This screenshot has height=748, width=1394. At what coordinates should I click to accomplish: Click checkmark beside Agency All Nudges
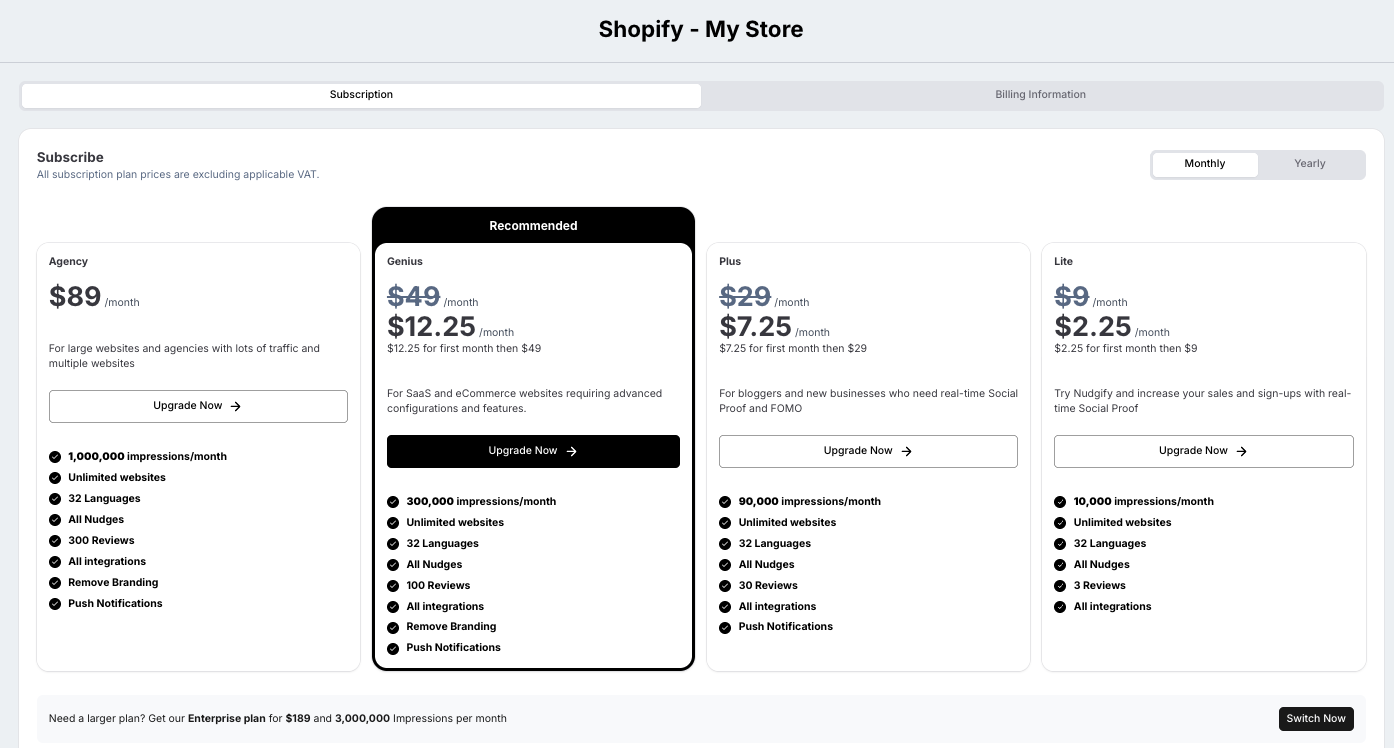pyautogui.click(x=55, y=520)
